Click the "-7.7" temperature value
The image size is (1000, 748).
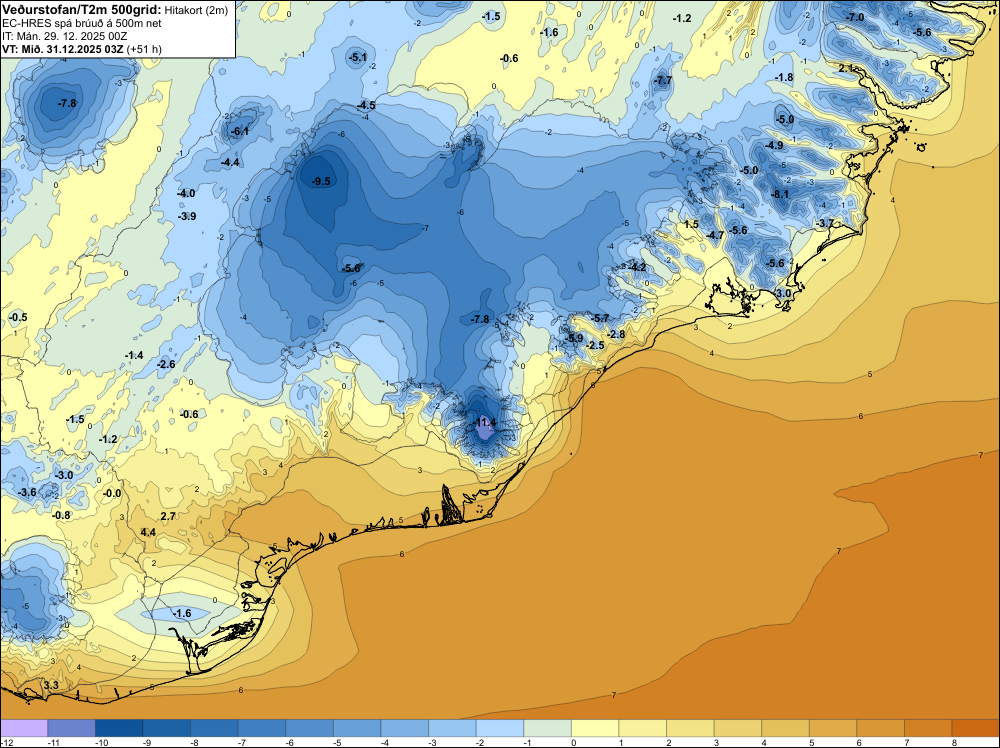pyautogui.click(x=663, y=80)
